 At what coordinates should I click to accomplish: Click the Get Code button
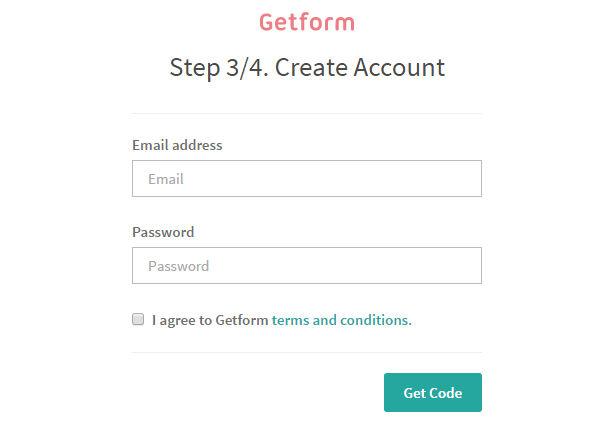pos(433,392)
